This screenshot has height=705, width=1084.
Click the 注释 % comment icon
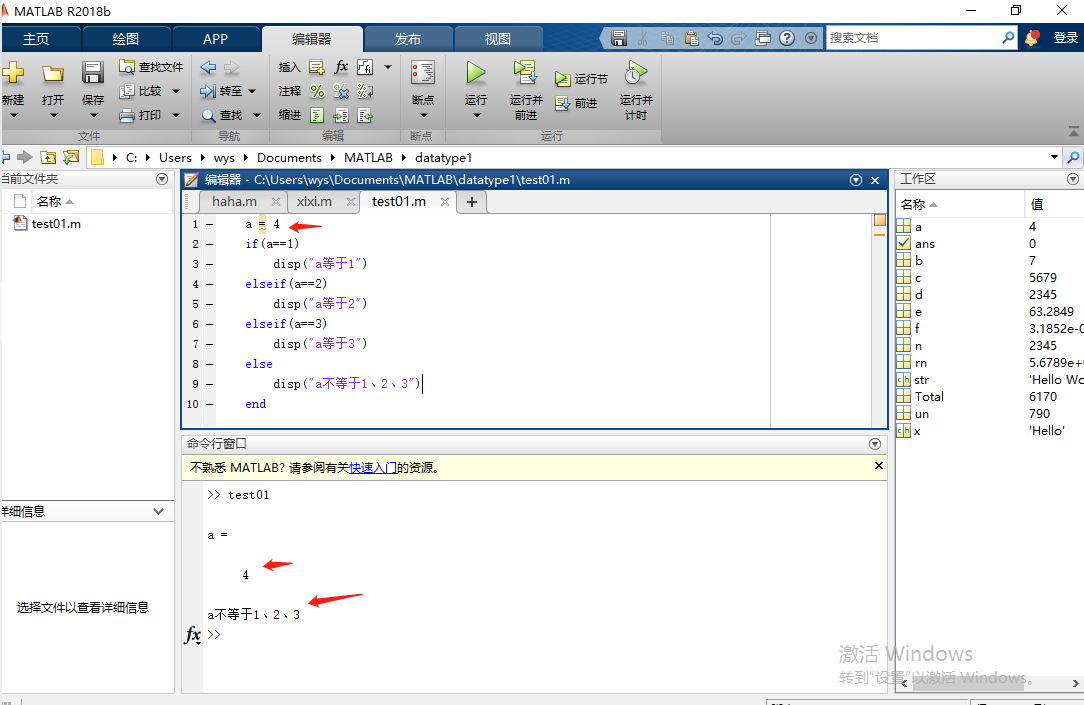pos(316,89)
